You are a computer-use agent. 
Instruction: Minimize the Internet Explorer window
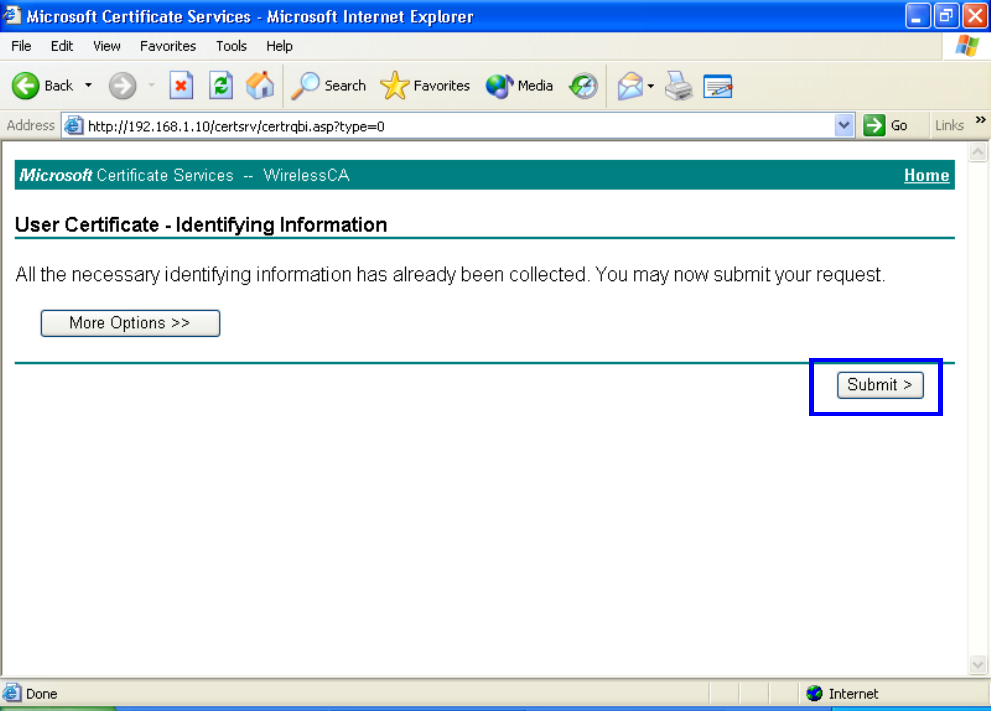(918, 16)
